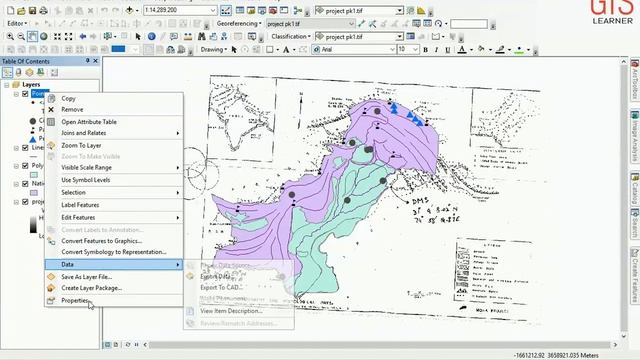640x360 pixels.
Task: Open the Georeferencing menu dropdown
Action: point(239,24)
